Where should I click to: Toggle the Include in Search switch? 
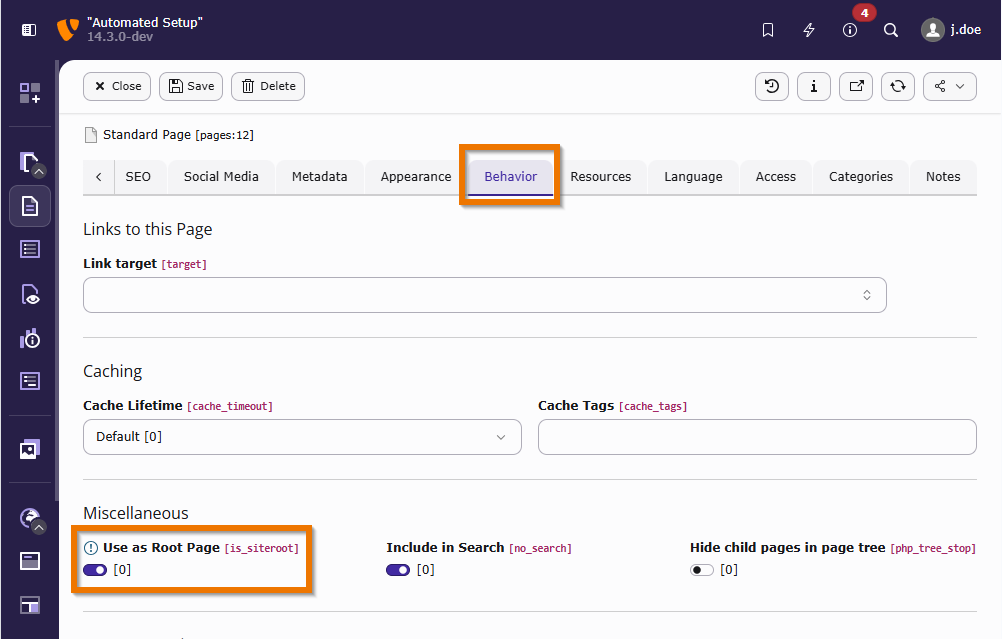398,570
